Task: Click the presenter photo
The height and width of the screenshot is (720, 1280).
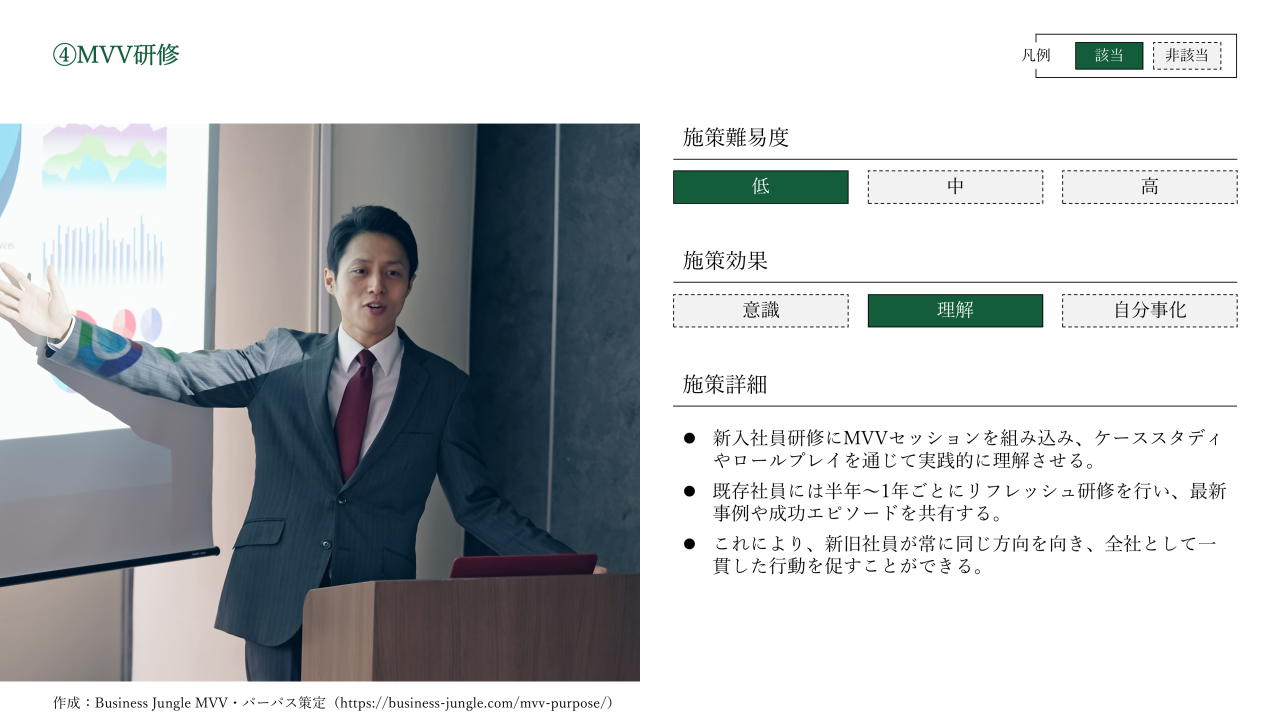Action: [320, 402]
